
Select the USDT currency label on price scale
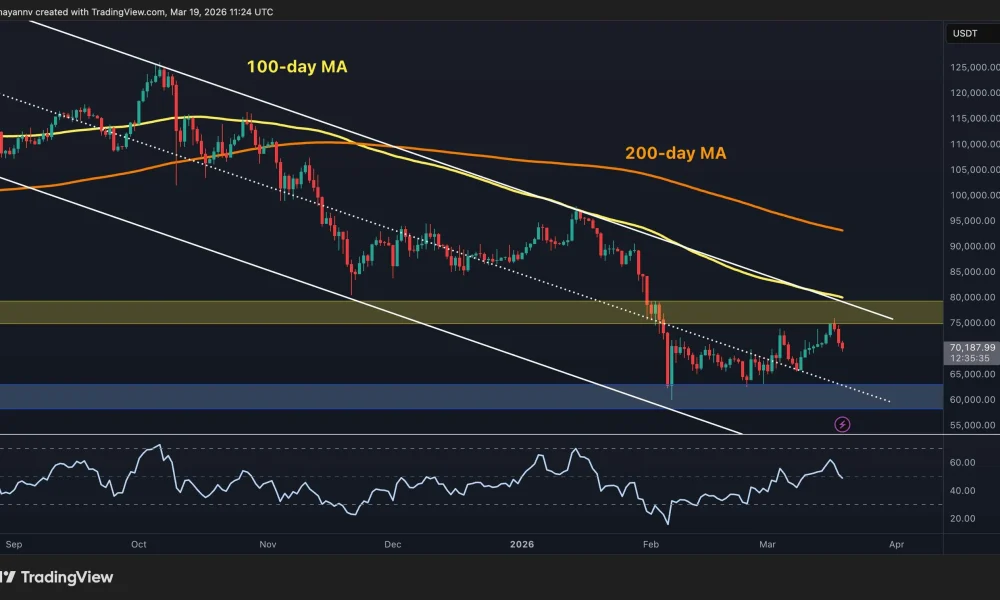click(966, 33)
